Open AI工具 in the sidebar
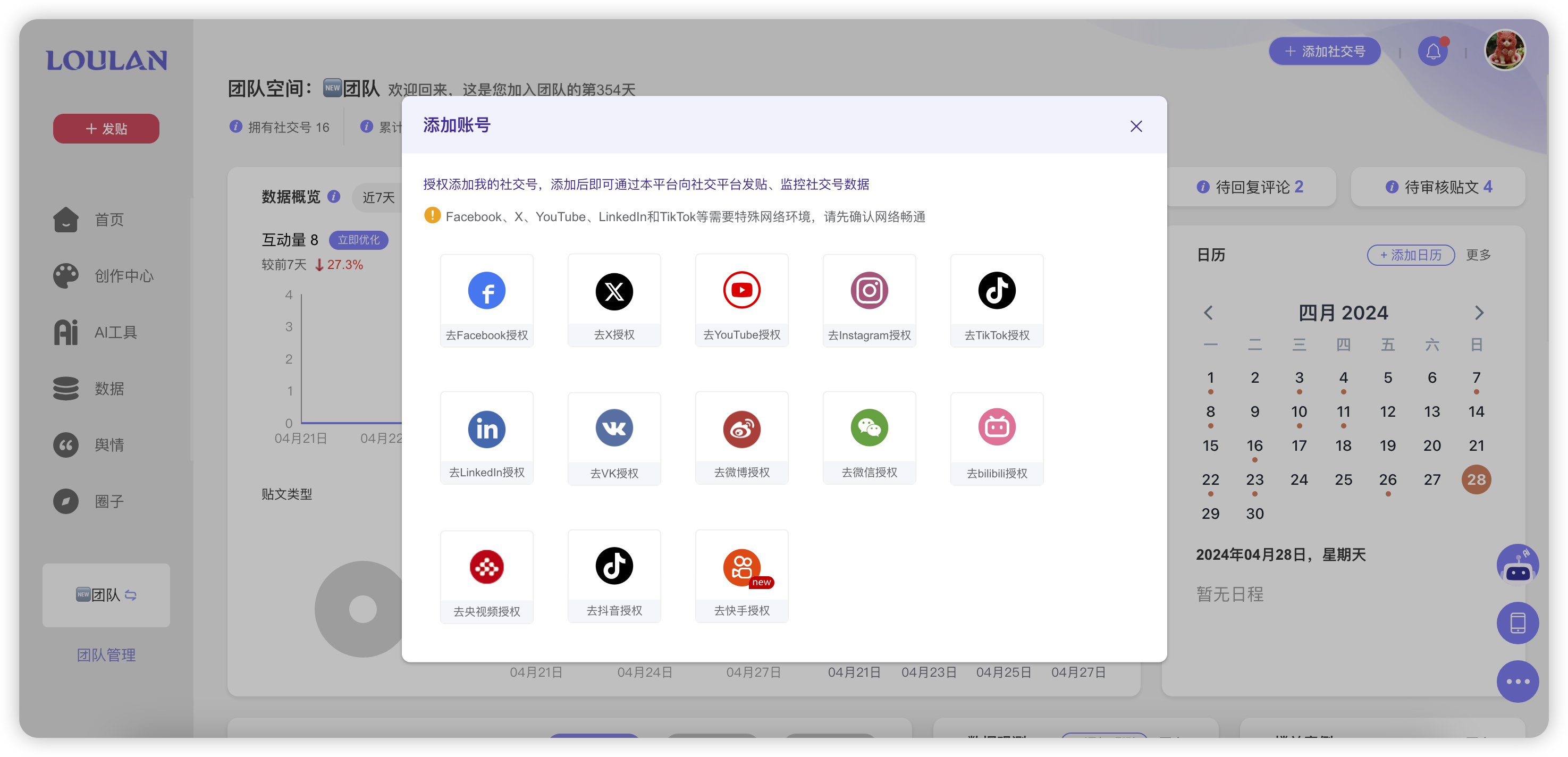Screen dimensions: 1568x757 pos(96,332)
